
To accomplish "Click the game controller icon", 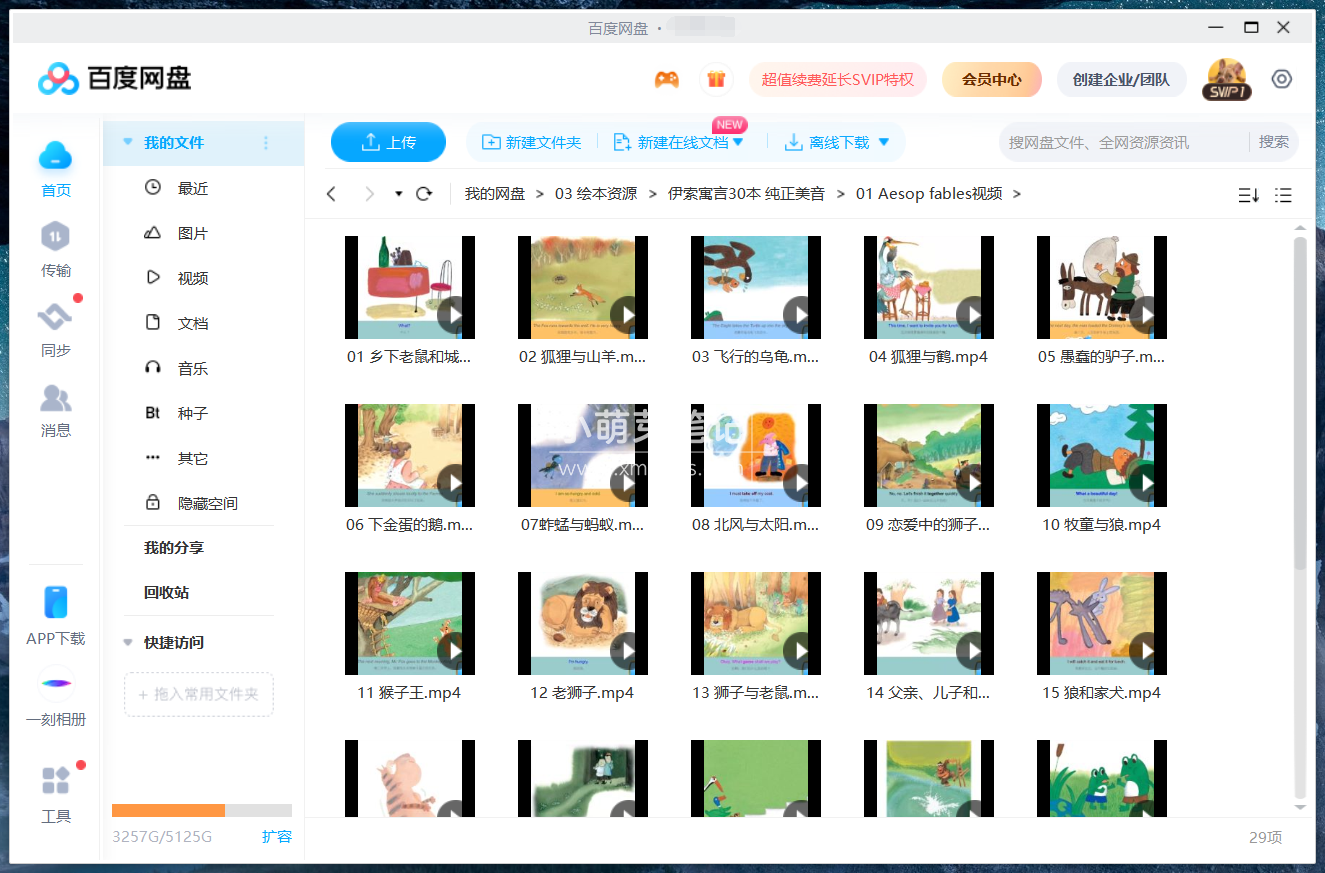I will click(666, 78).
